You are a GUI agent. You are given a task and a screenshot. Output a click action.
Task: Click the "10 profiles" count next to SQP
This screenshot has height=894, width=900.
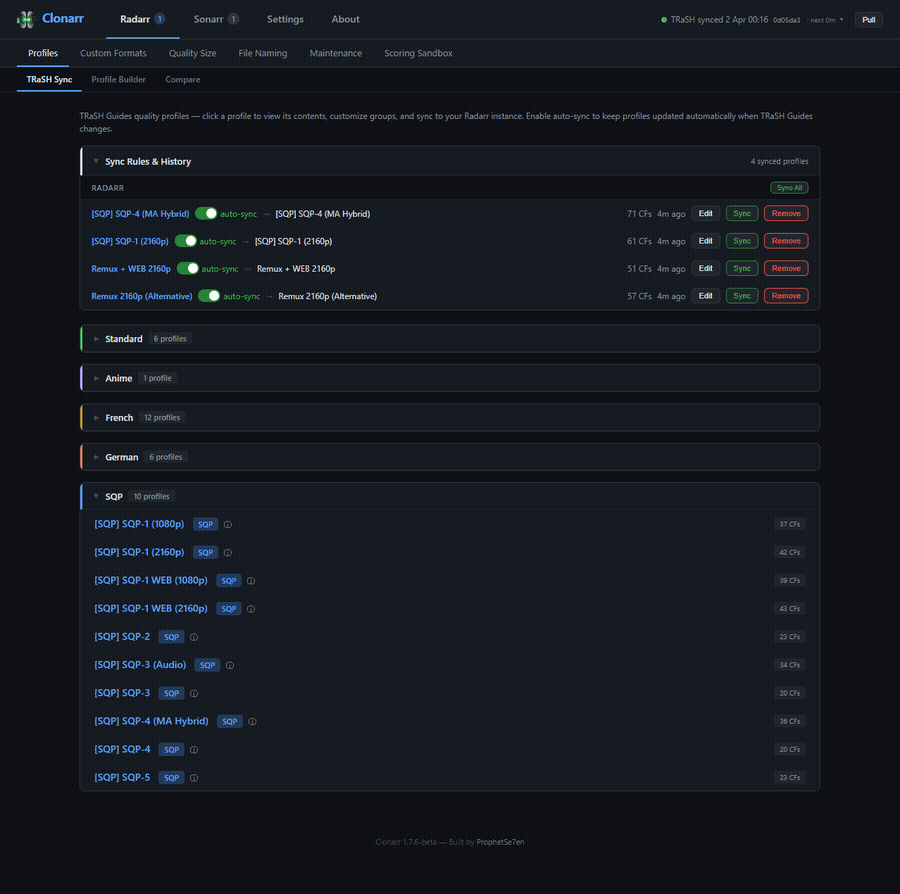pos(152,496)
